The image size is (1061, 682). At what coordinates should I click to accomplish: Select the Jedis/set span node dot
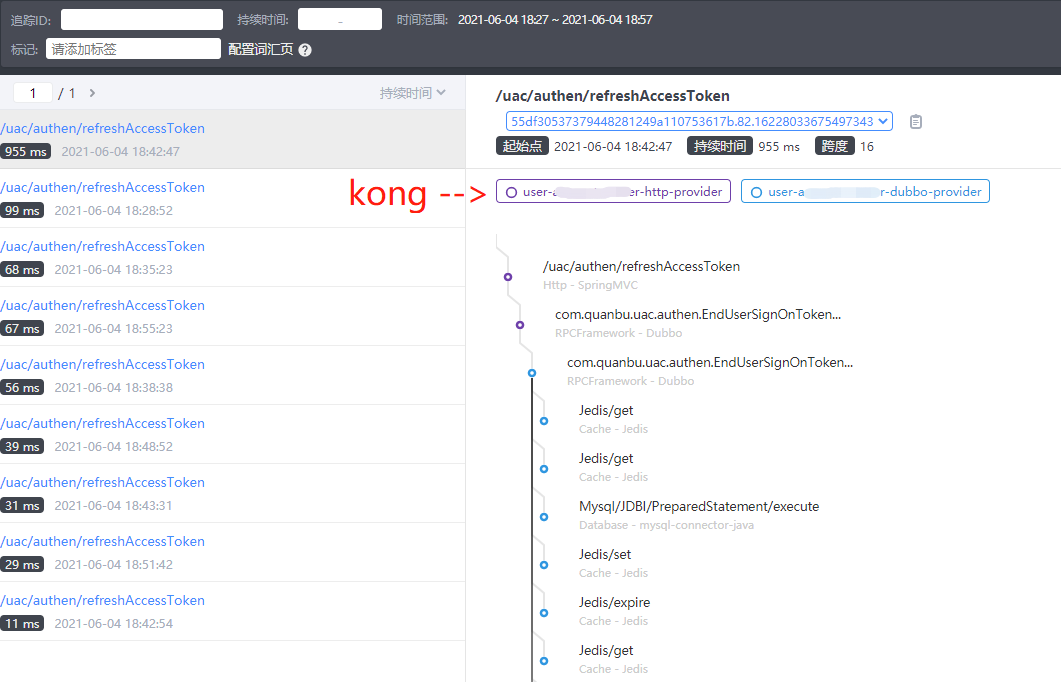coord(543,565)
